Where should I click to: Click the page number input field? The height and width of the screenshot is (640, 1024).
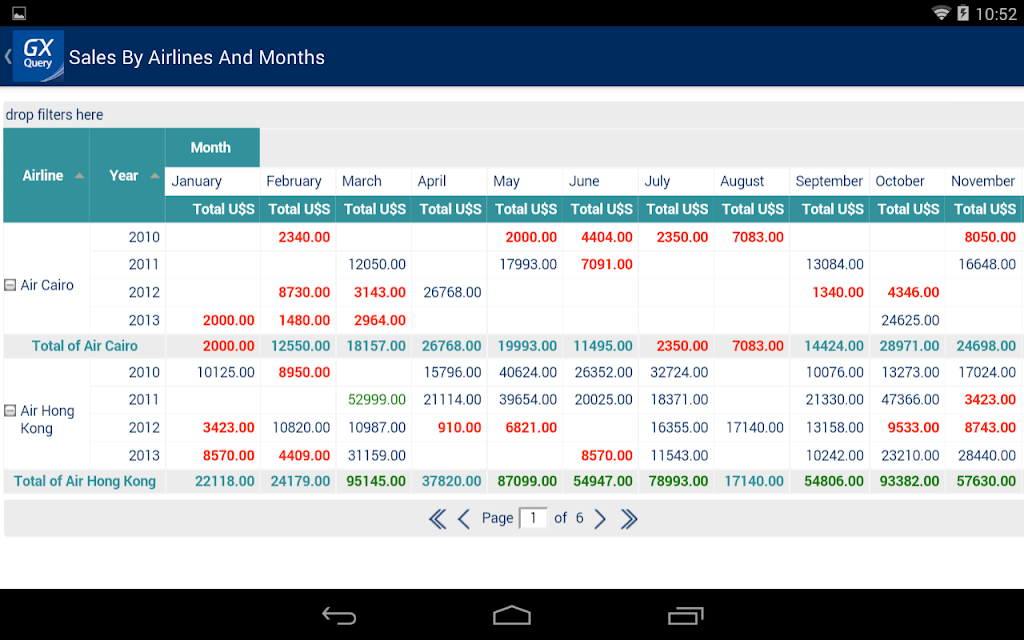[x=533, y=518]
